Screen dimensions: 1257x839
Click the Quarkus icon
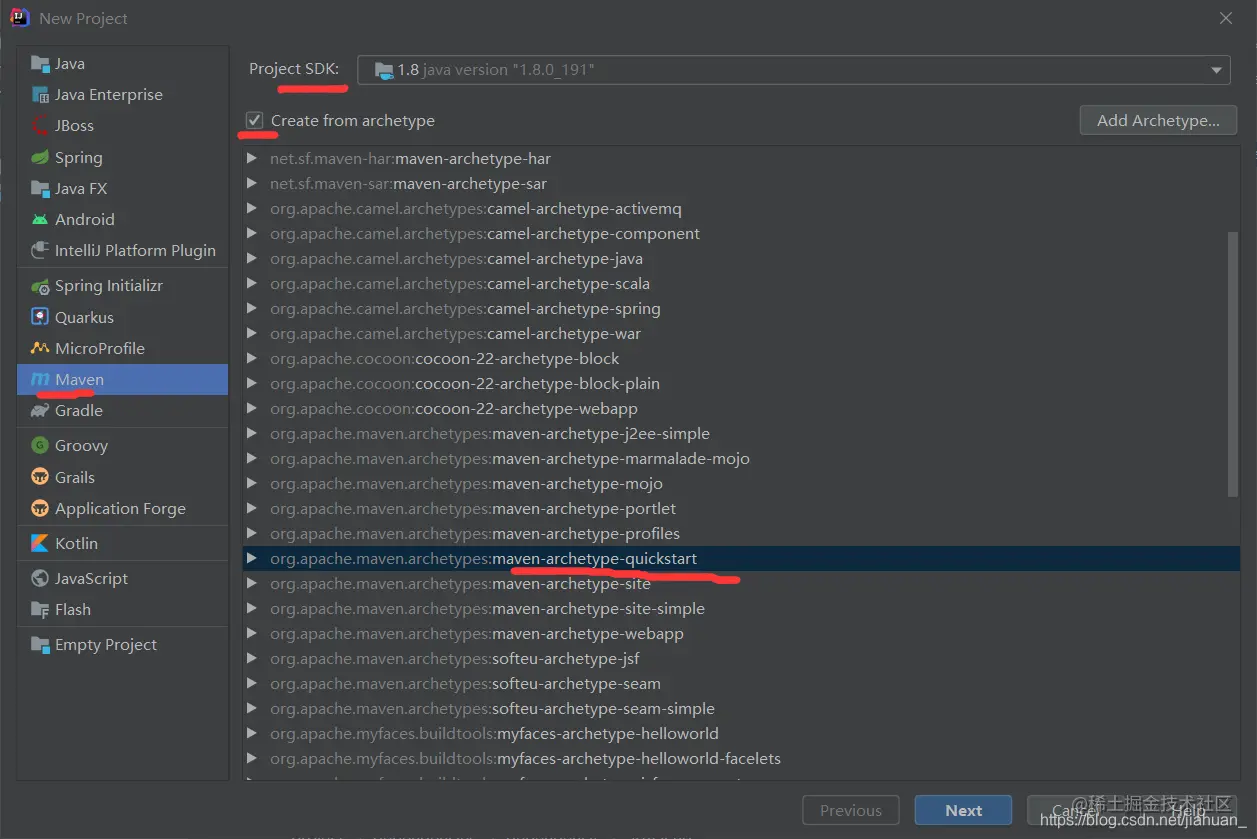(40, 317)
